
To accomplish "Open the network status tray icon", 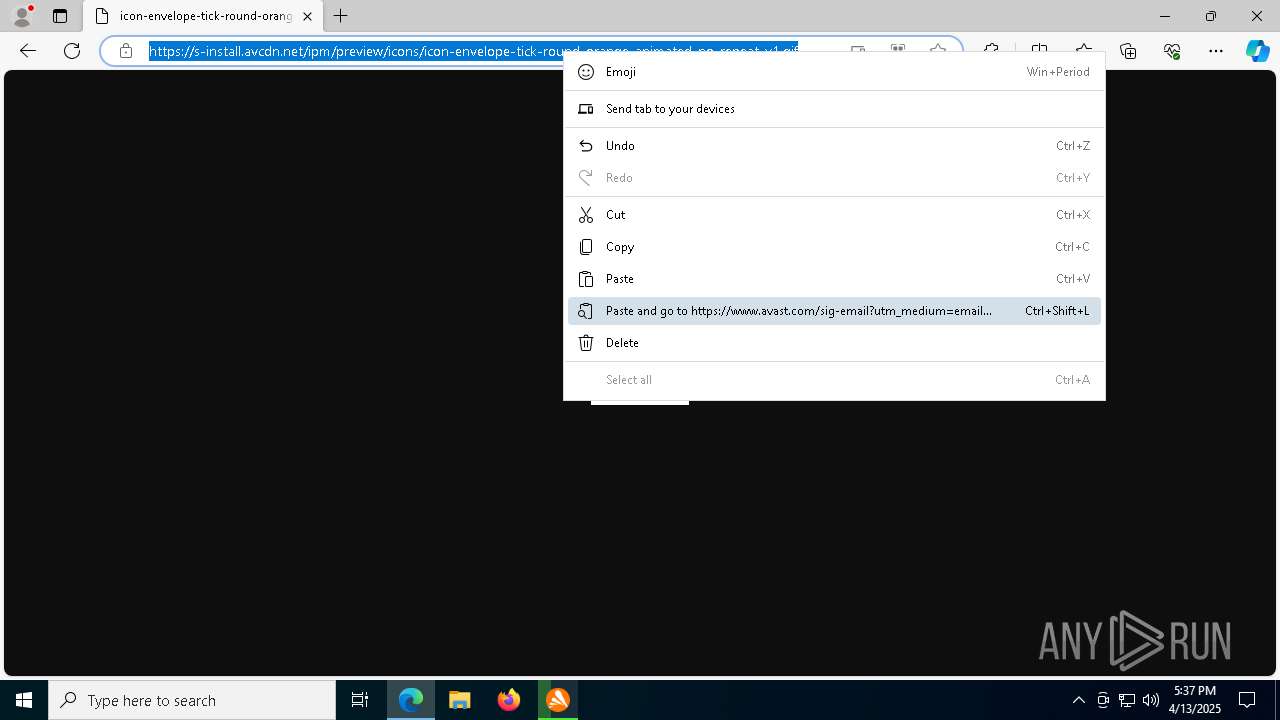I will [x=1127, y=700].
